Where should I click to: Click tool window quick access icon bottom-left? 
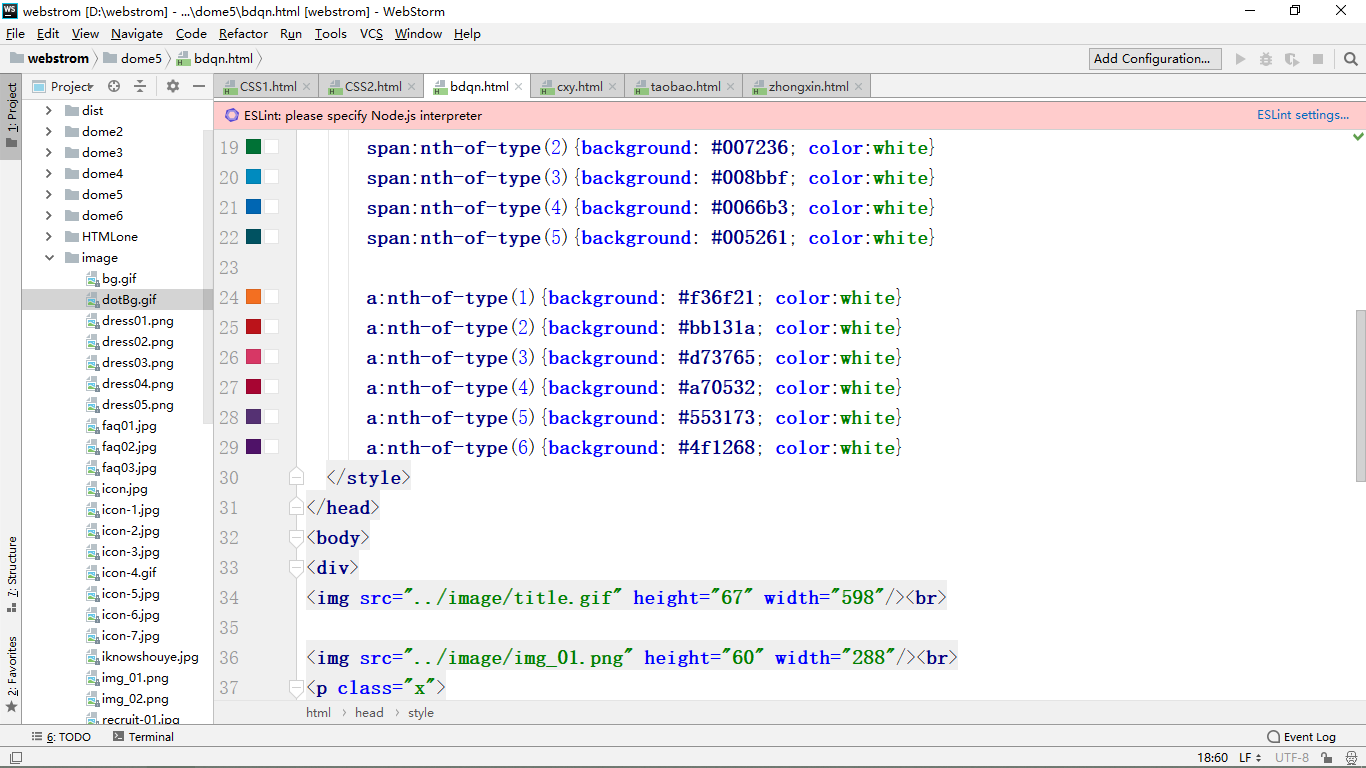(x=16, y=758)
